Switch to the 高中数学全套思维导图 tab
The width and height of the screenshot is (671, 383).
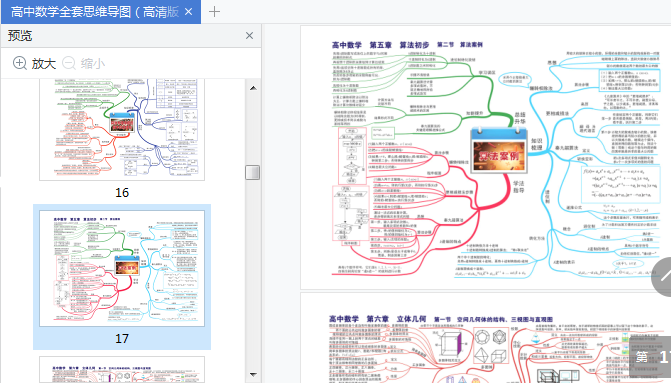(95, 12)
